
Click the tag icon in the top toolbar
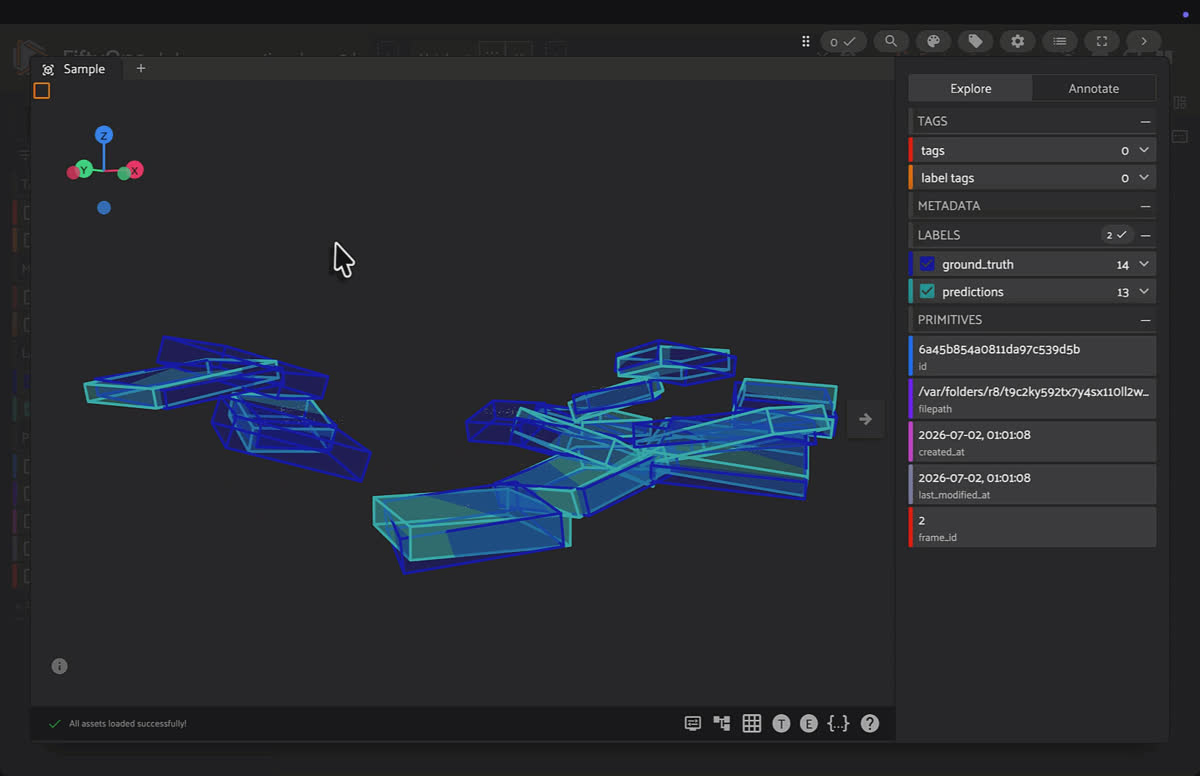point(975,41)
